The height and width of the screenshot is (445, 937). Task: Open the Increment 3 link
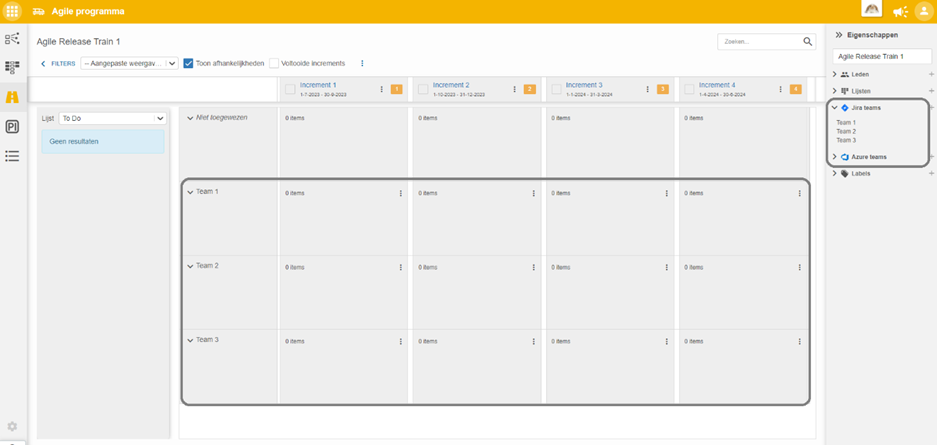pyautogui.click(x=584, y=85)
